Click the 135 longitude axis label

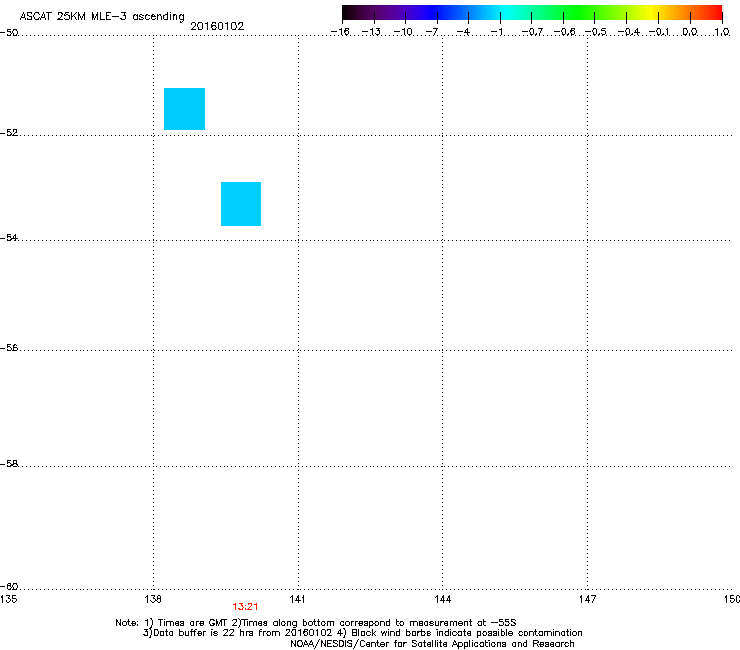[x=8, y=599]
